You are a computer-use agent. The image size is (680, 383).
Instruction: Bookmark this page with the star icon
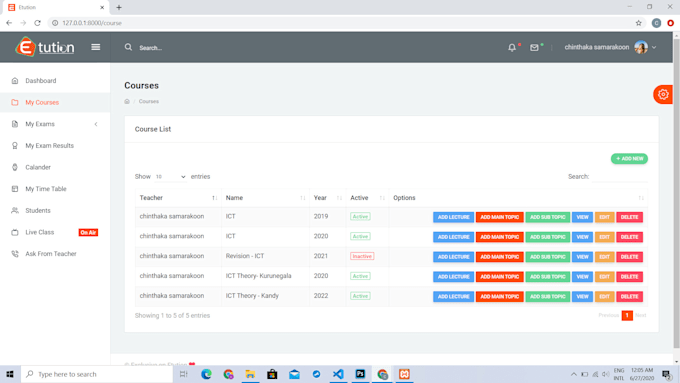(638, 23)
